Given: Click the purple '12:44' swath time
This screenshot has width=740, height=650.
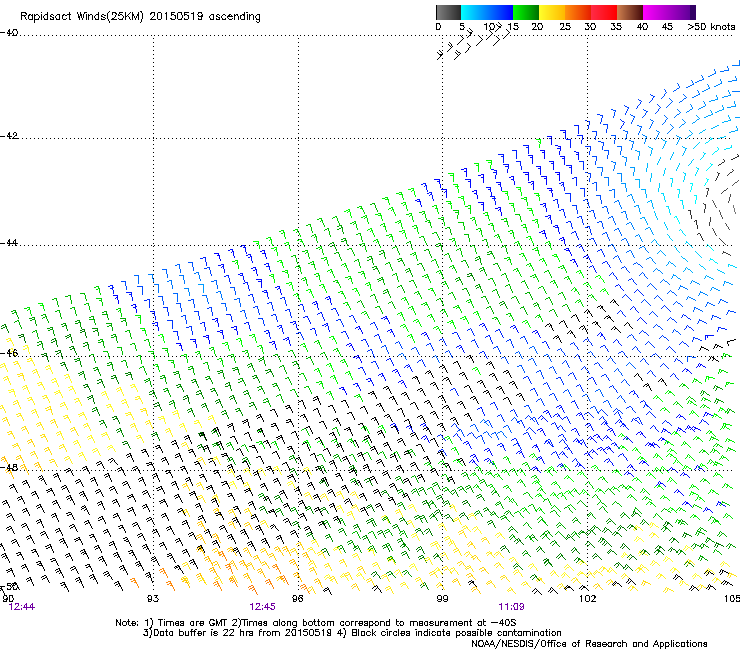Looking at the screenshot, I should pos(22,607).
